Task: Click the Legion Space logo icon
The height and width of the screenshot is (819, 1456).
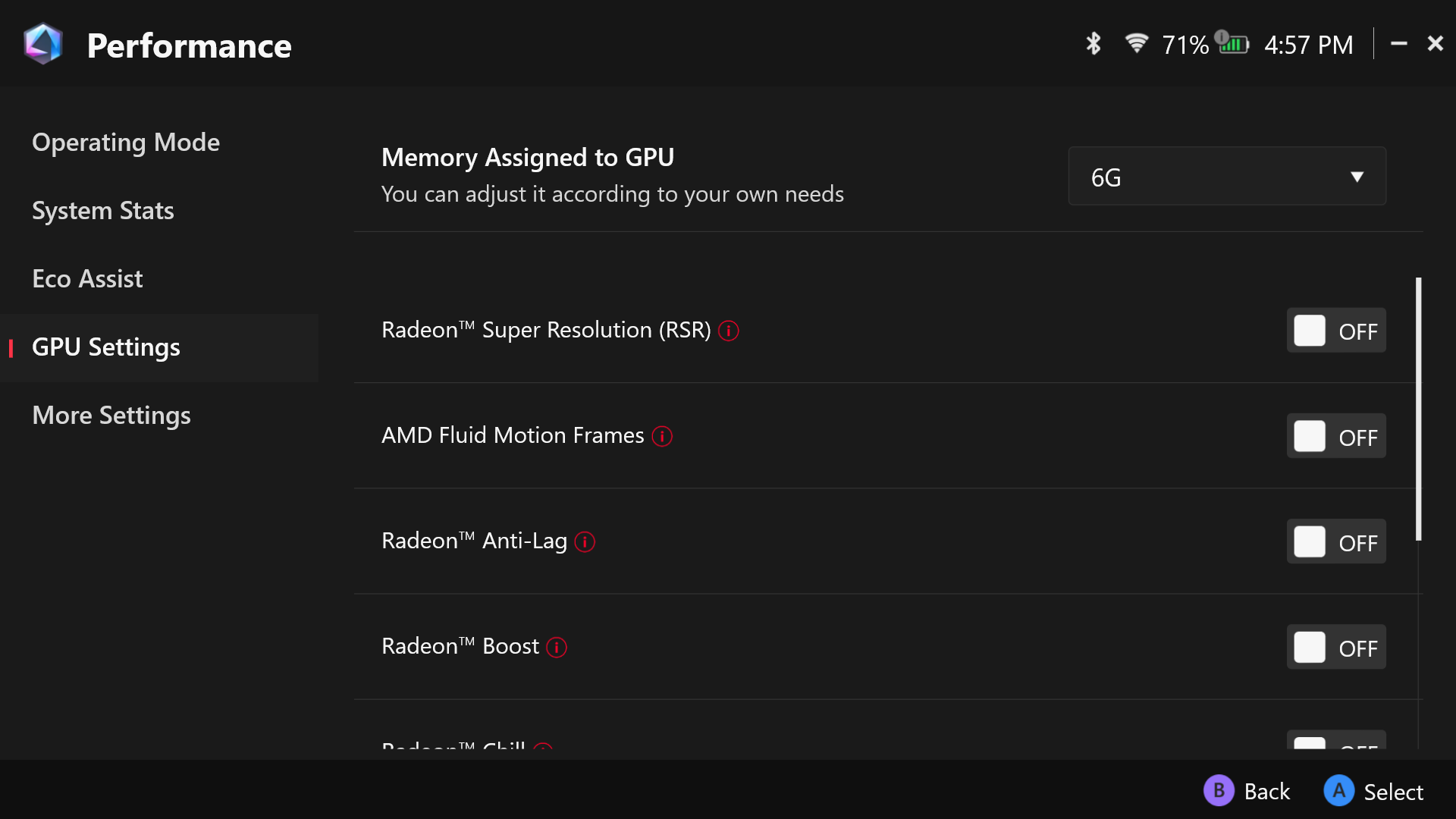Action: click(43, 44)
